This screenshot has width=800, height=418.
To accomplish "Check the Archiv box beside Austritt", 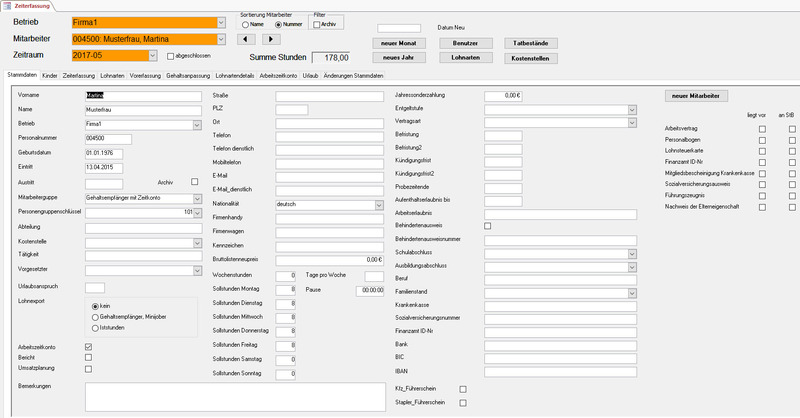I will 194,182.
